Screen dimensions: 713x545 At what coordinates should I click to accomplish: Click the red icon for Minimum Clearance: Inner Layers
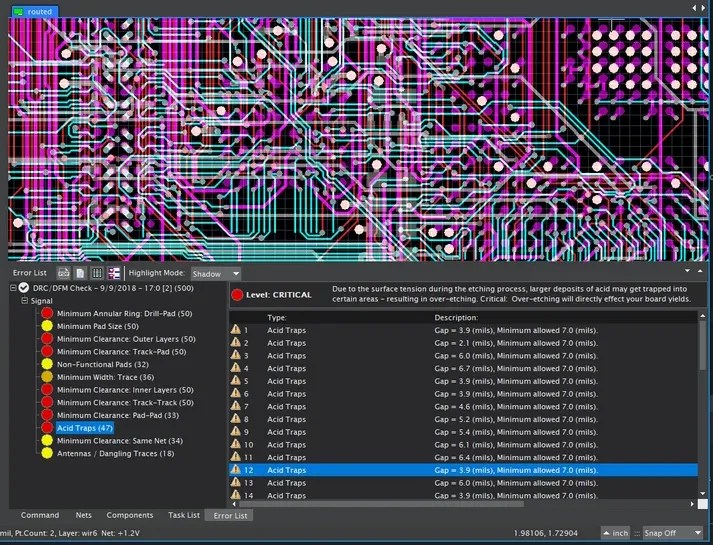47,390
